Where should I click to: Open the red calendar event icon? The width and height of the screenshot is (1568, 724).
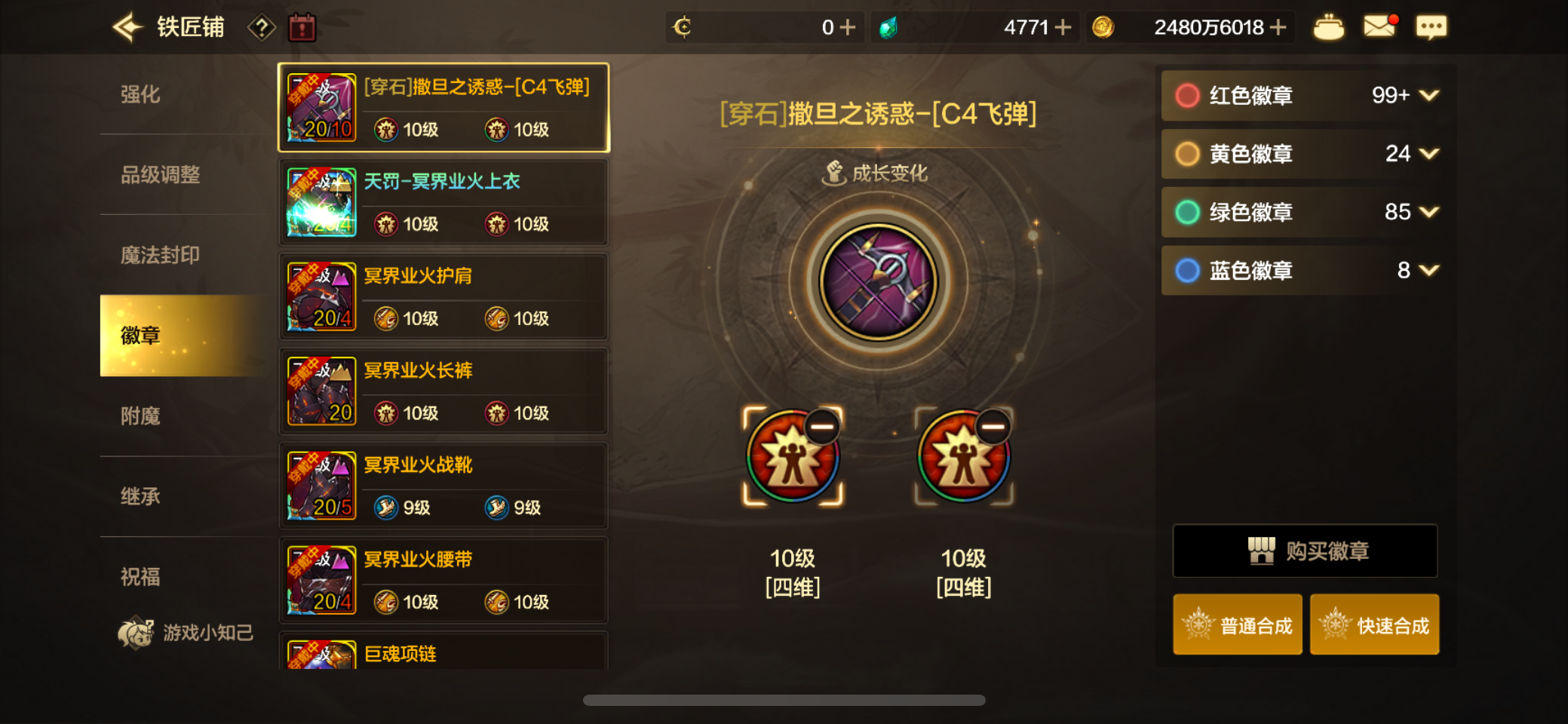(x=302, y=28)
